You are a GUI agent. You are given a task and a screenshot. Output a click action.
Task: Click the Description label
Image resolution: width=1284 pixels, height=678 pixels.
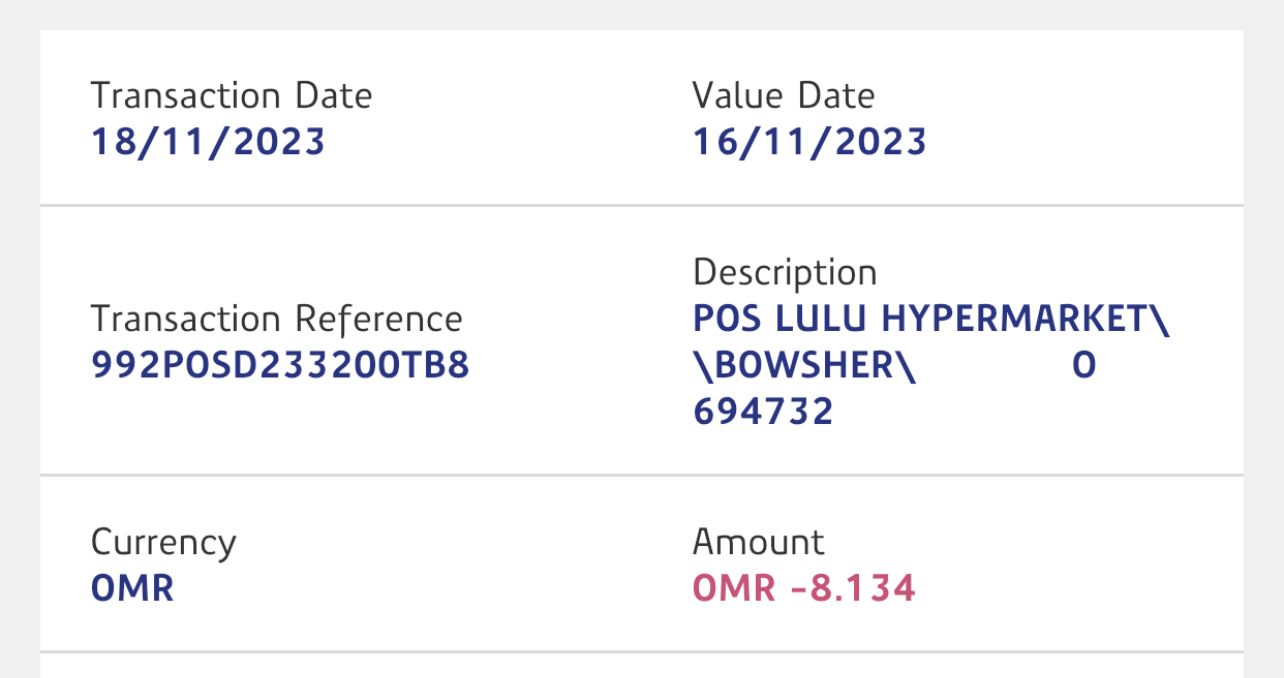click(x=784, y=272)
